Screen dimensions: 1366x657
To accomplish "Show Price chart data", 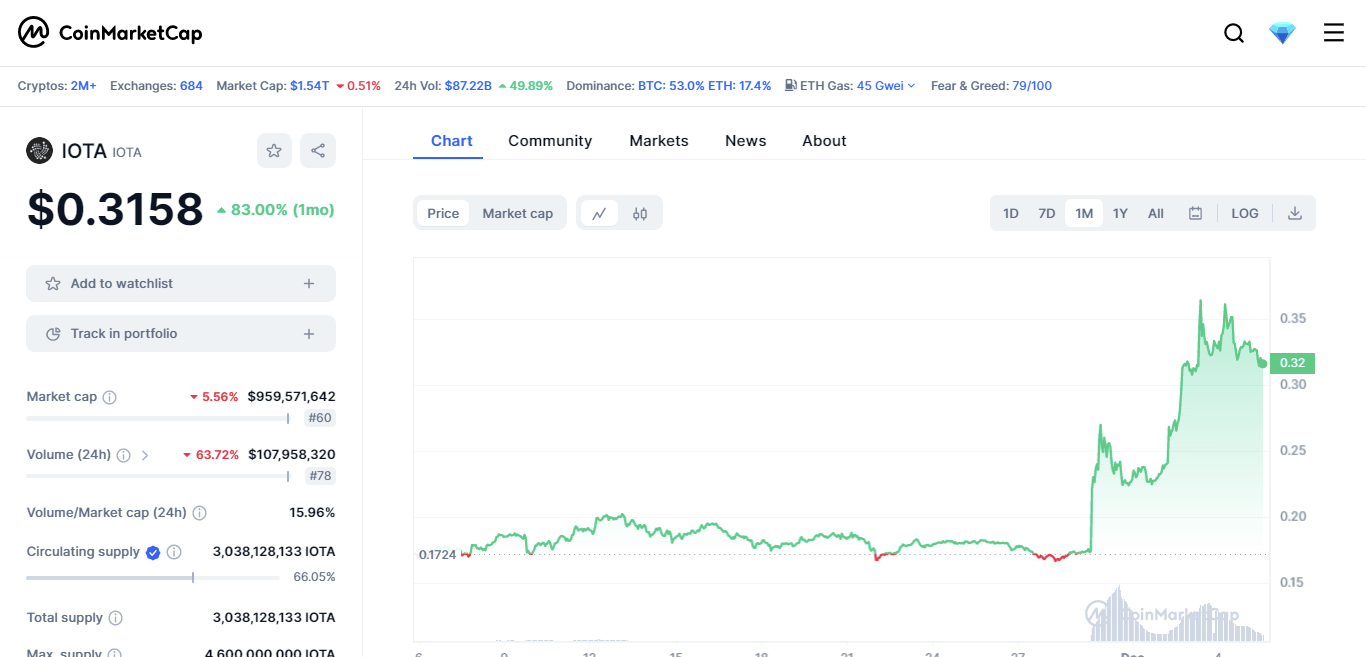I will 443,213.
